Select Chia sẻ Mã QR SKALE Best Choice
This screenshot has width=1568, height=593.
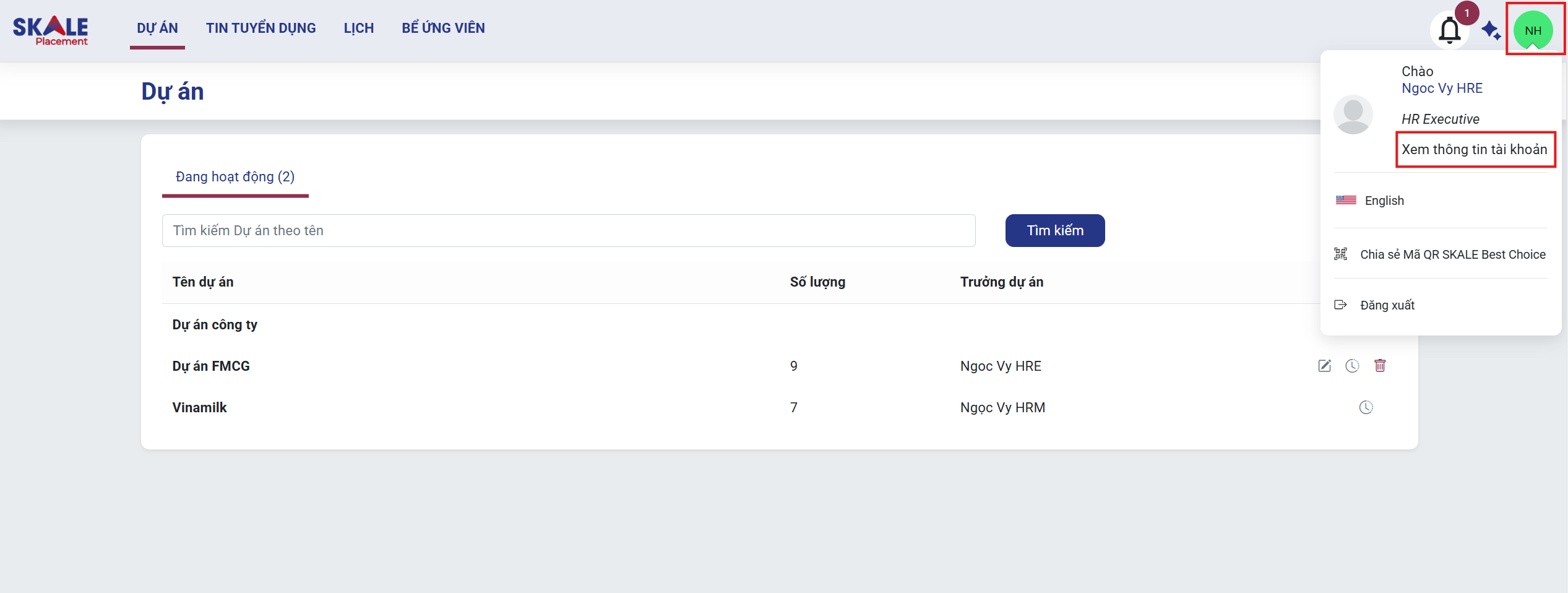(1452, 254)
